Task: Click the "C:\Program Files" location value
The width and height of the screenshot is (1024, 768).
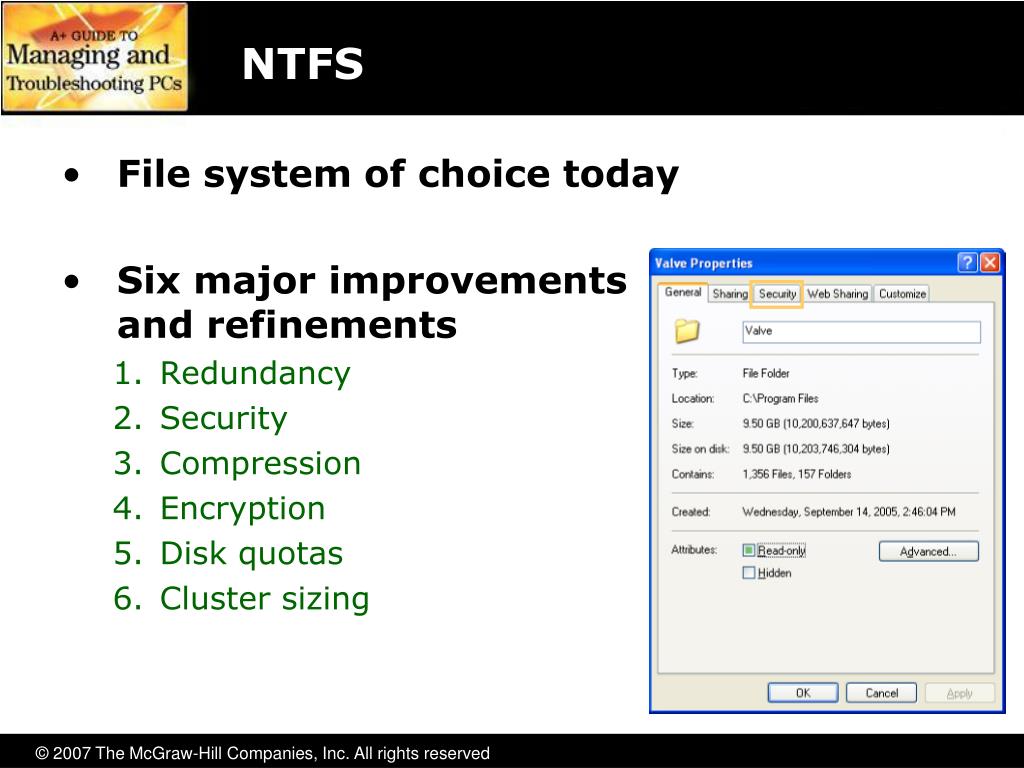Action: 780,398
